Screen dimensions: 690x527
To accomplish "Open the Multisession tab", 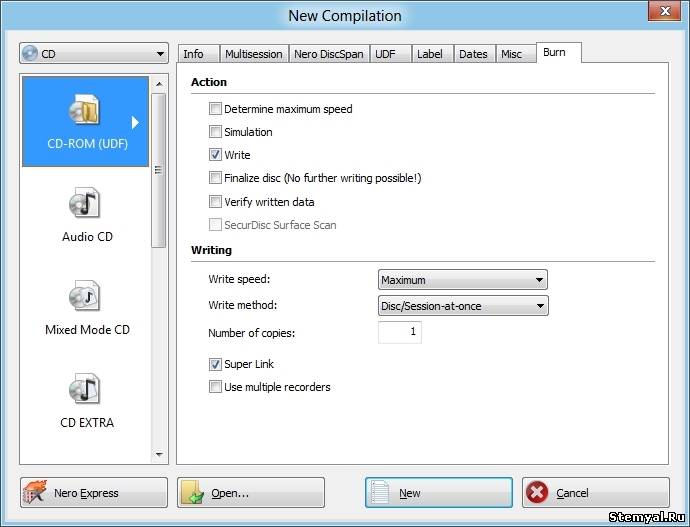I will [x=254, y=54].
